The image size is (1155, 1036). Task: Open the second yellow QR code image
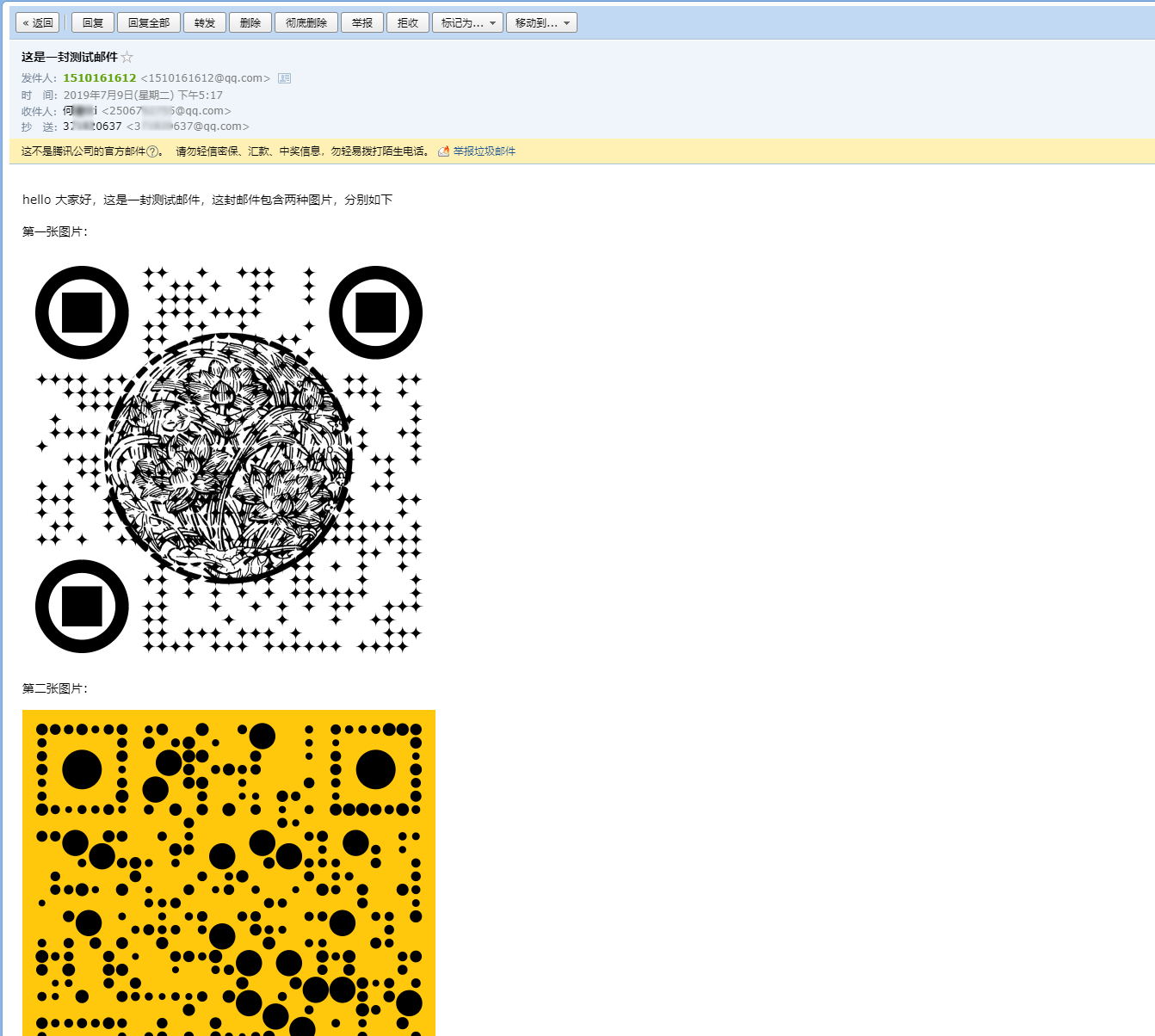click(x=229, y=873)
